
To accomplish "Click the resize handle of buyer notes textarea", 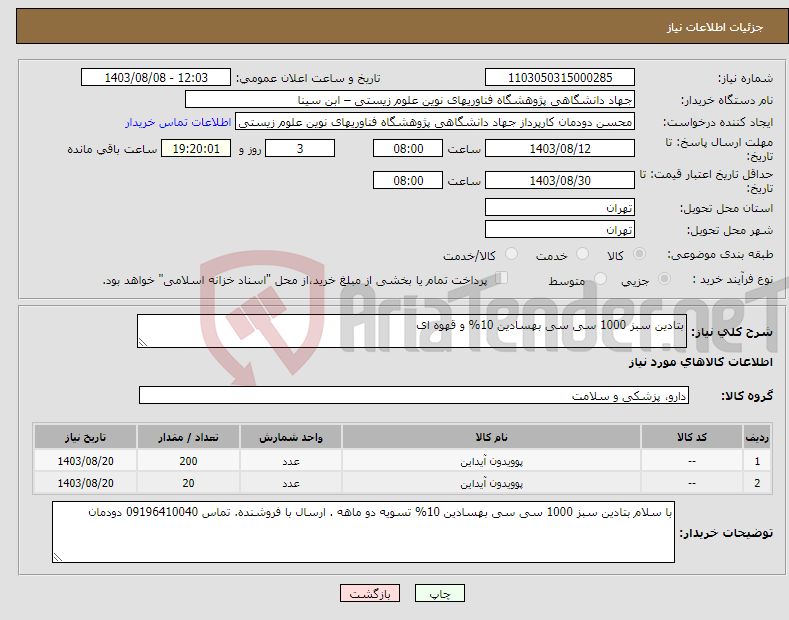I will tap(58, 557).
